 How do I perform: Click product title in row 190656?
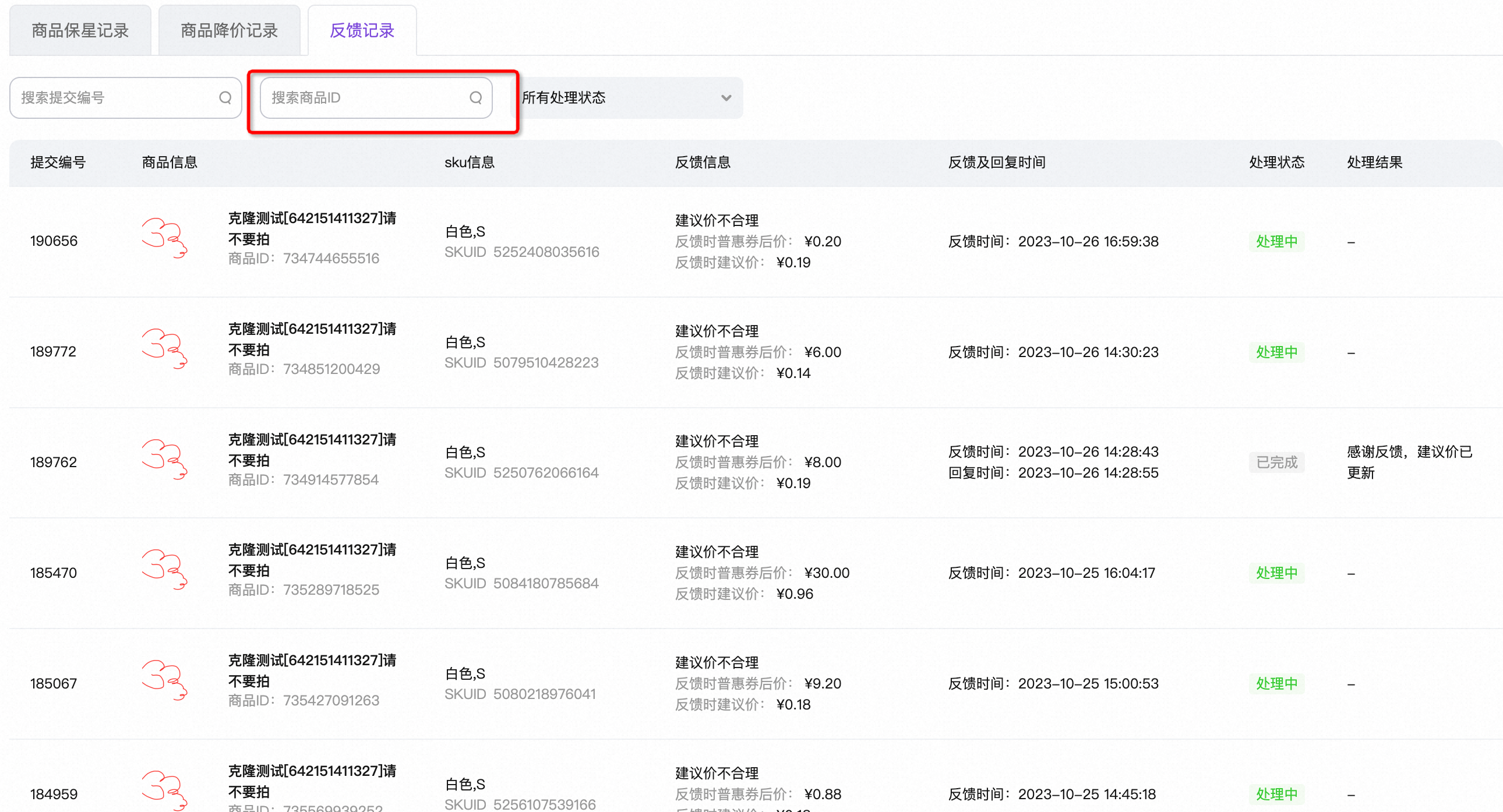(x=312, y=229)
